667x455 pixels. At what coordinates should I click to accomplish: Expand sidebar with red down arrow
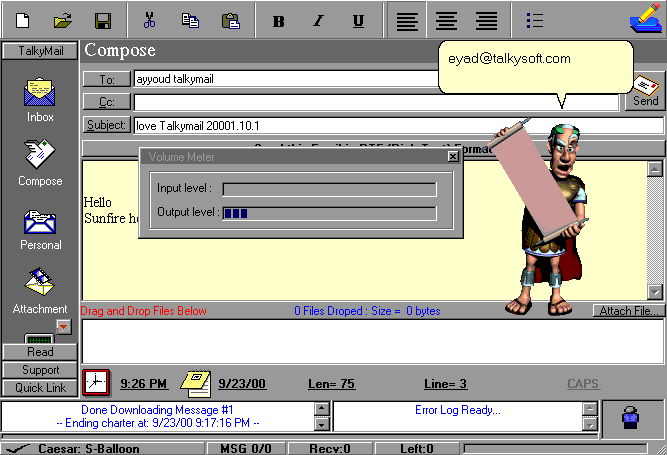click(x=64, y=327)
